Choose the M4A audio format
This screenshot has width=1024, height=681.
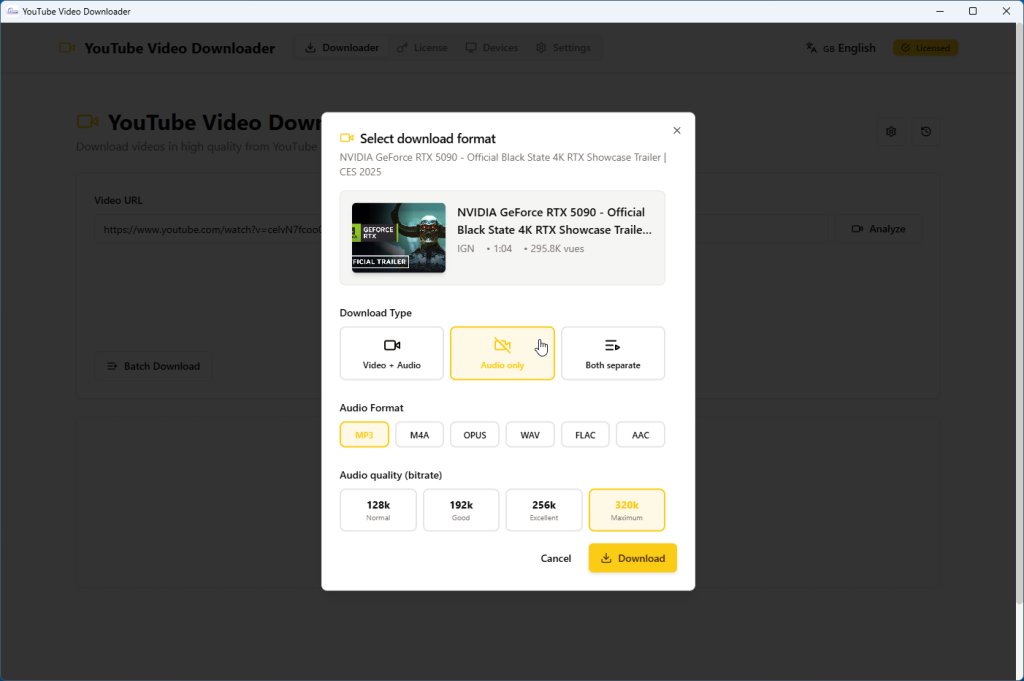[419, 434]
